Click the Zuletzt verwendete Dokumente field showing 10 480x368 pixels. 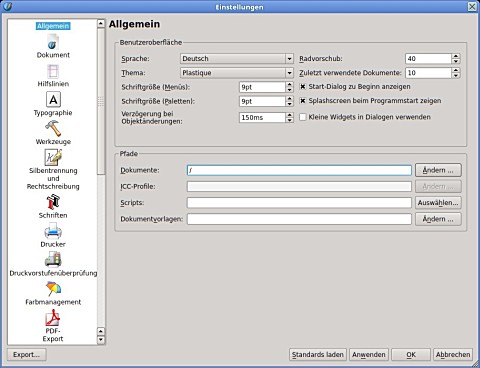pyautogui.click(x=428, y=73)
